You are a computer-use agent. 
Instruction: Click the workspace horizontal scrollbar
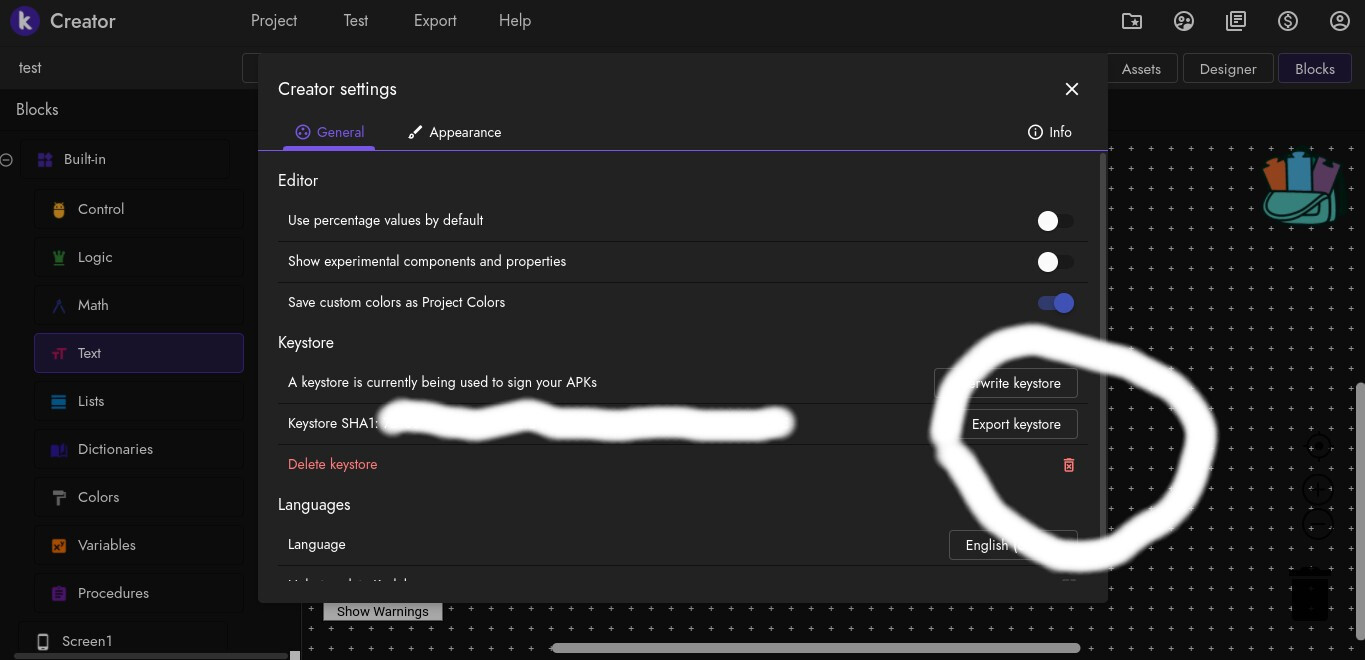tap(816, 648)
